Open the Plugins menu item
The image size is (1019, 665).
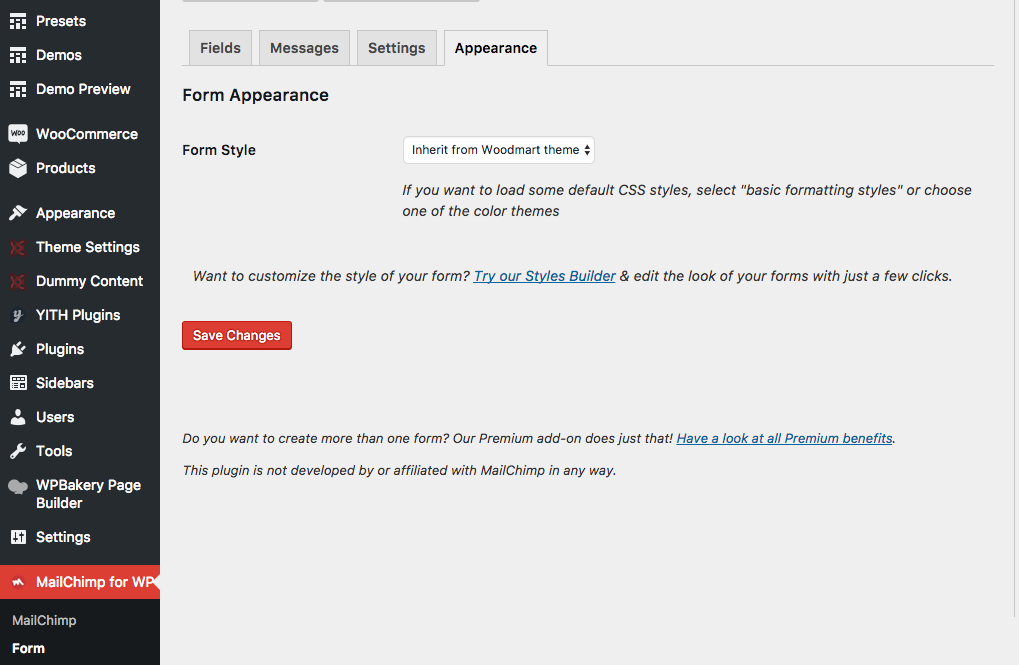coord(80,349)
